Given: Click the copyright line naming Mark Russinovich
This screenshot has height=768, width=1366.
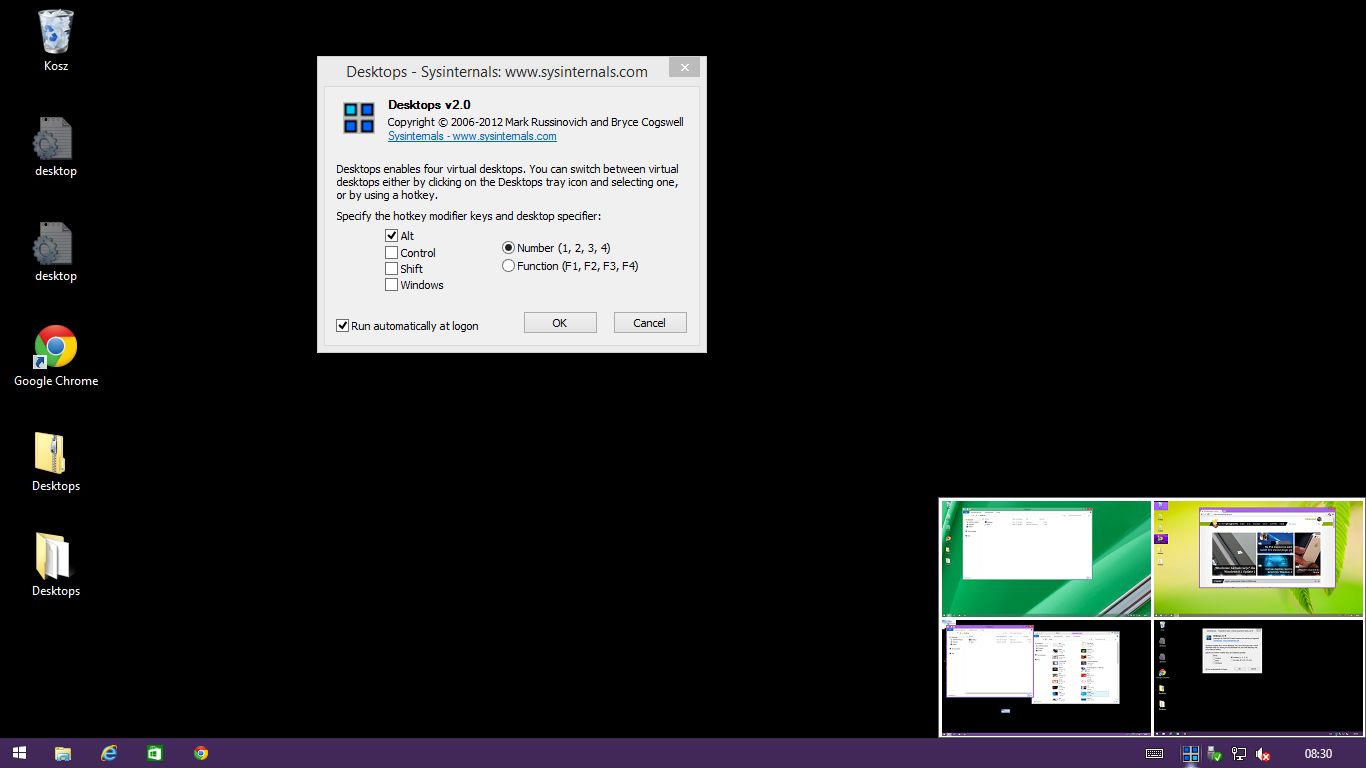Looking at the screenshot, I should pyautogui.click(x=536, y=122).
